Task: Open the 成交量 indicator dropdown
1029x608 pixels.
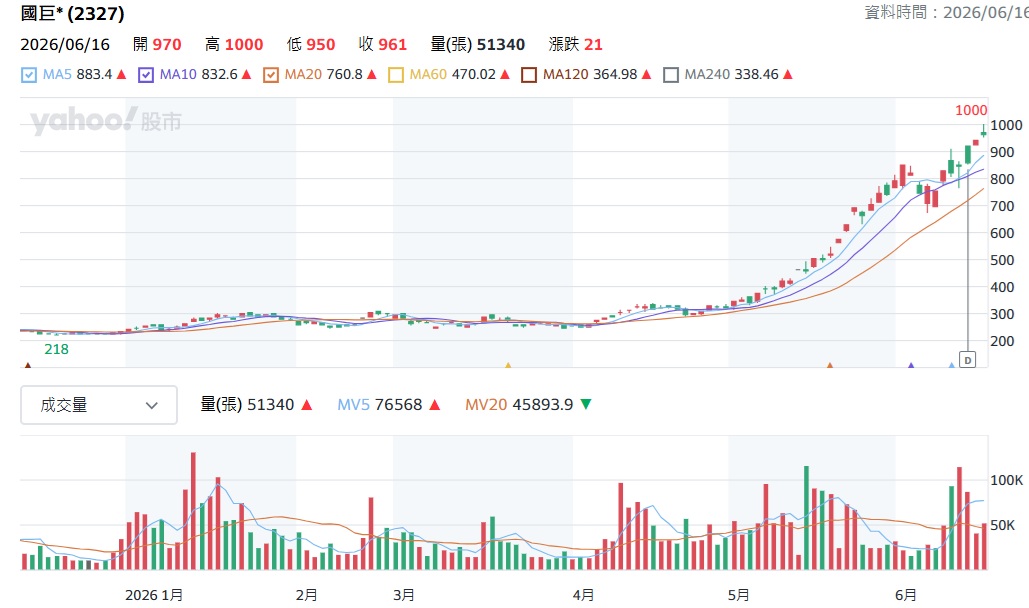Action: pyautogui.click(x=99, y=405)
